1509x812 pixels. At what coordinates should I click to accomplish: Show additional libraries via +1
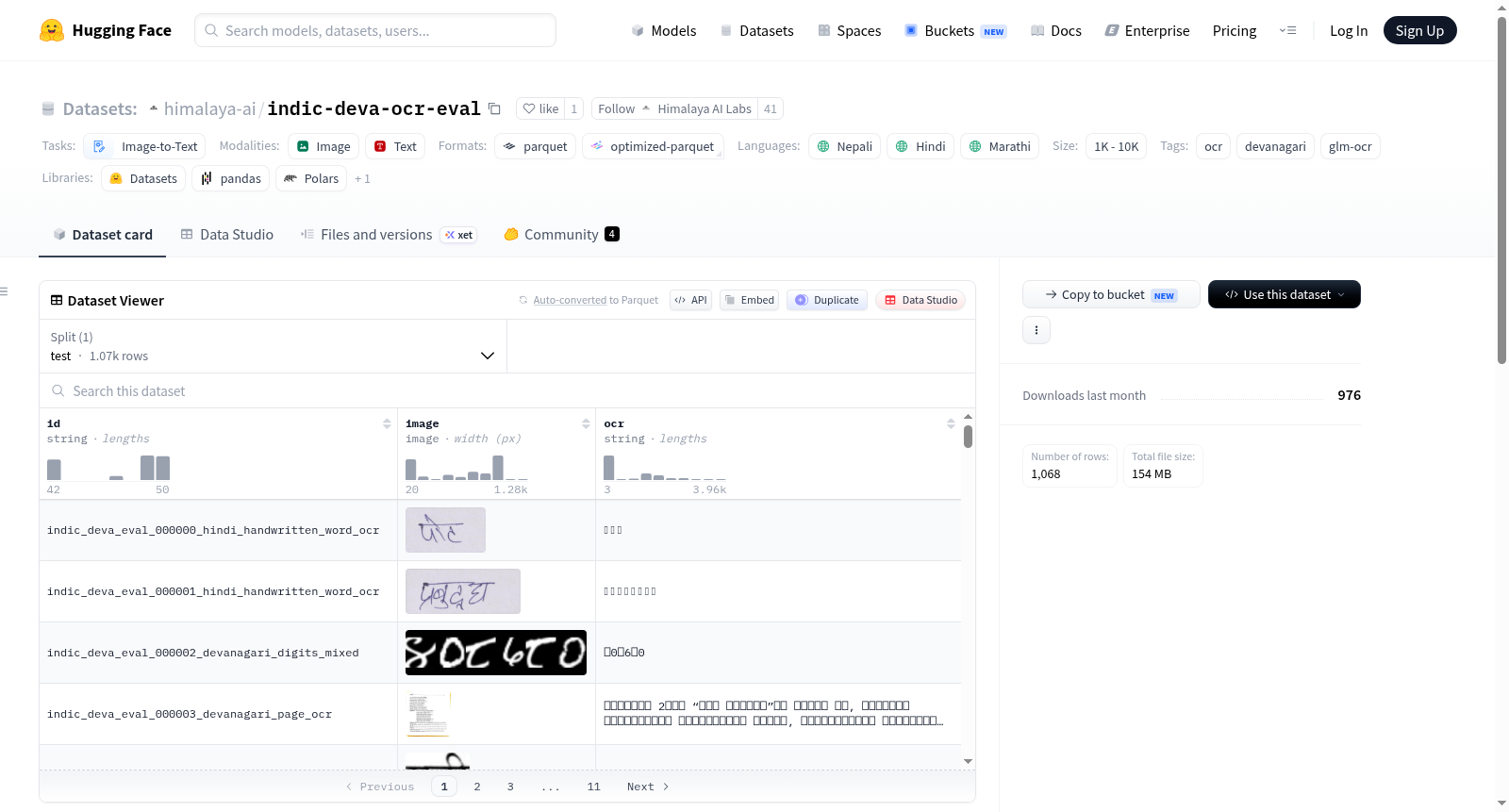pyautogui.click(x=363, y=178)
